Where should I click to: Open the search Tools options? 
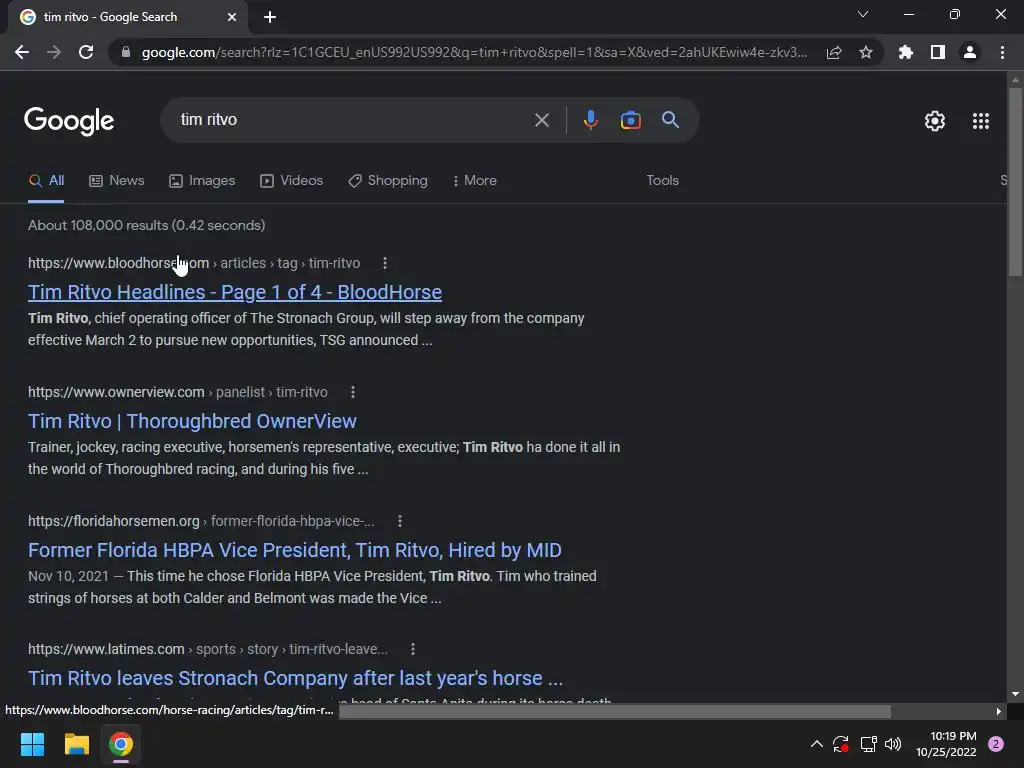(662, 181)
